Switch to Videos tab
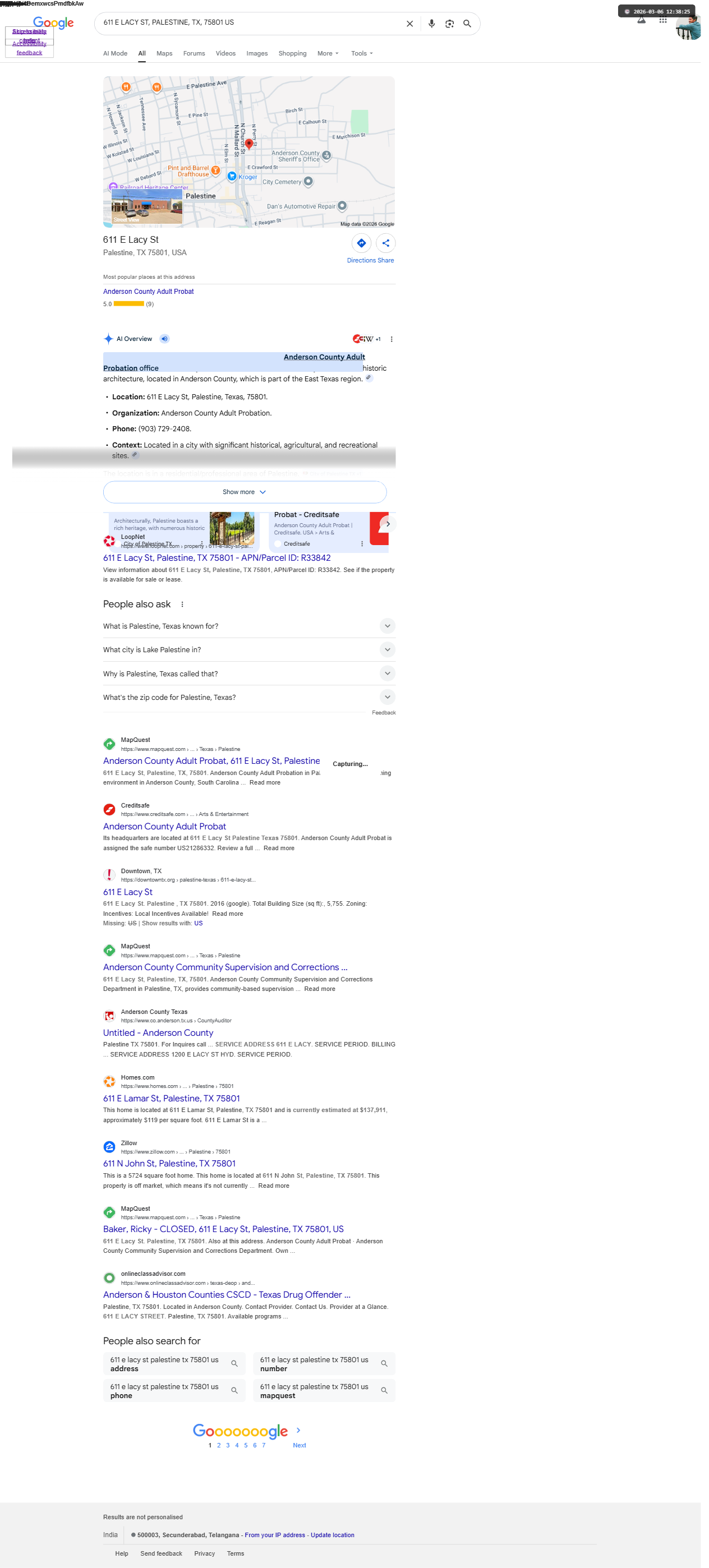Screen dimensions: 709x1568 [x=225, y=54]
